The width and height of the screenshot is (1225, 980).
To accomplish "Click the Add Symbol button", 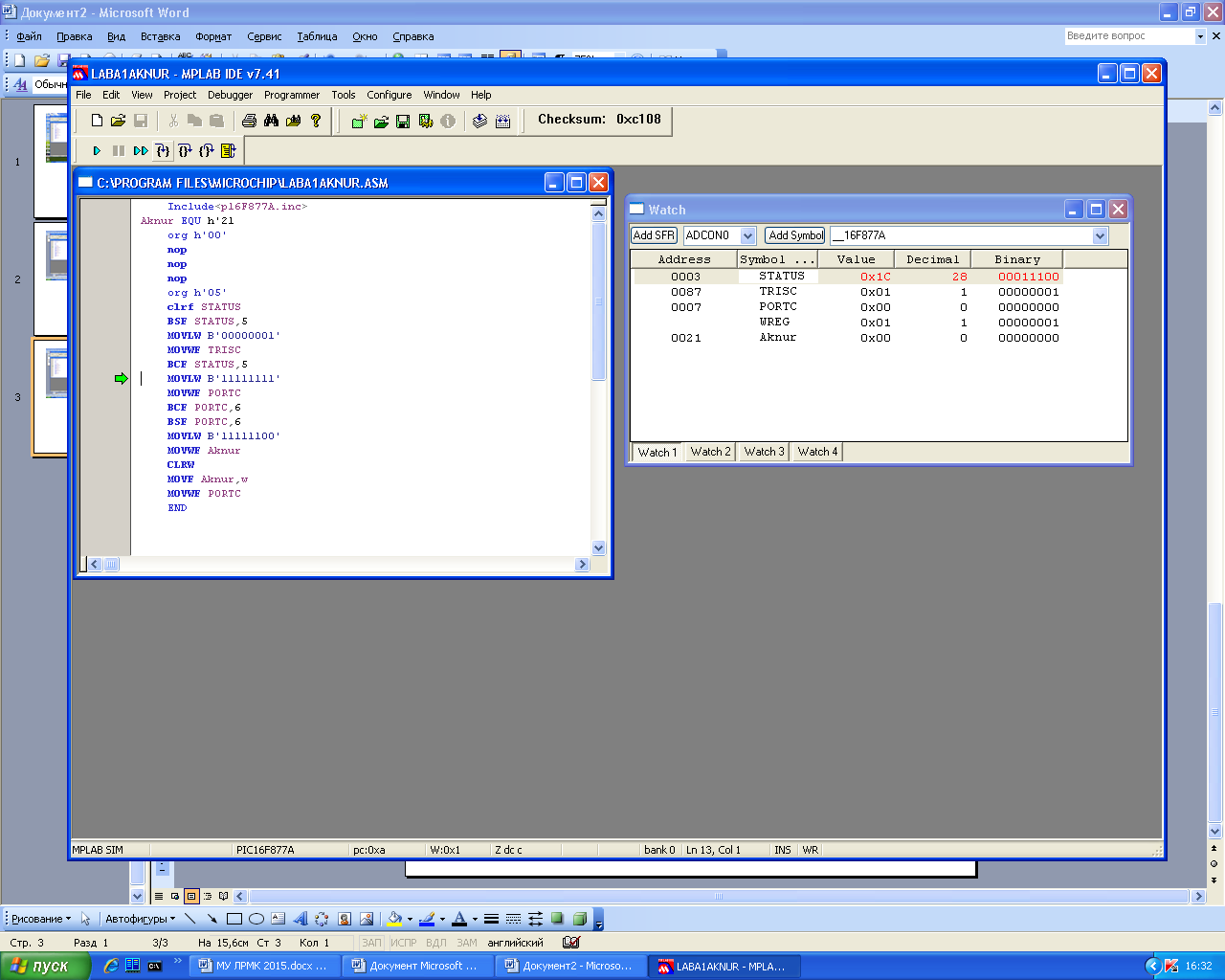I will coord(795,235).
